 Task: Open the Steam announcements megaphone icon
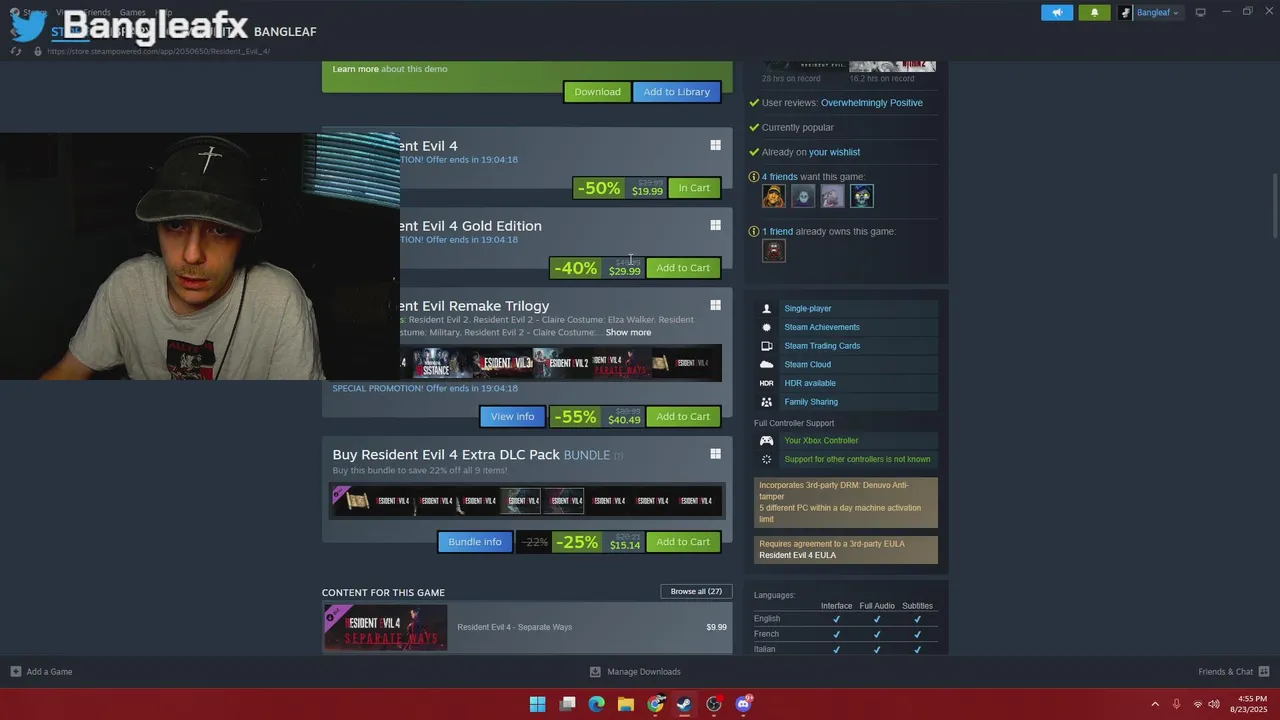(1056, 12)
